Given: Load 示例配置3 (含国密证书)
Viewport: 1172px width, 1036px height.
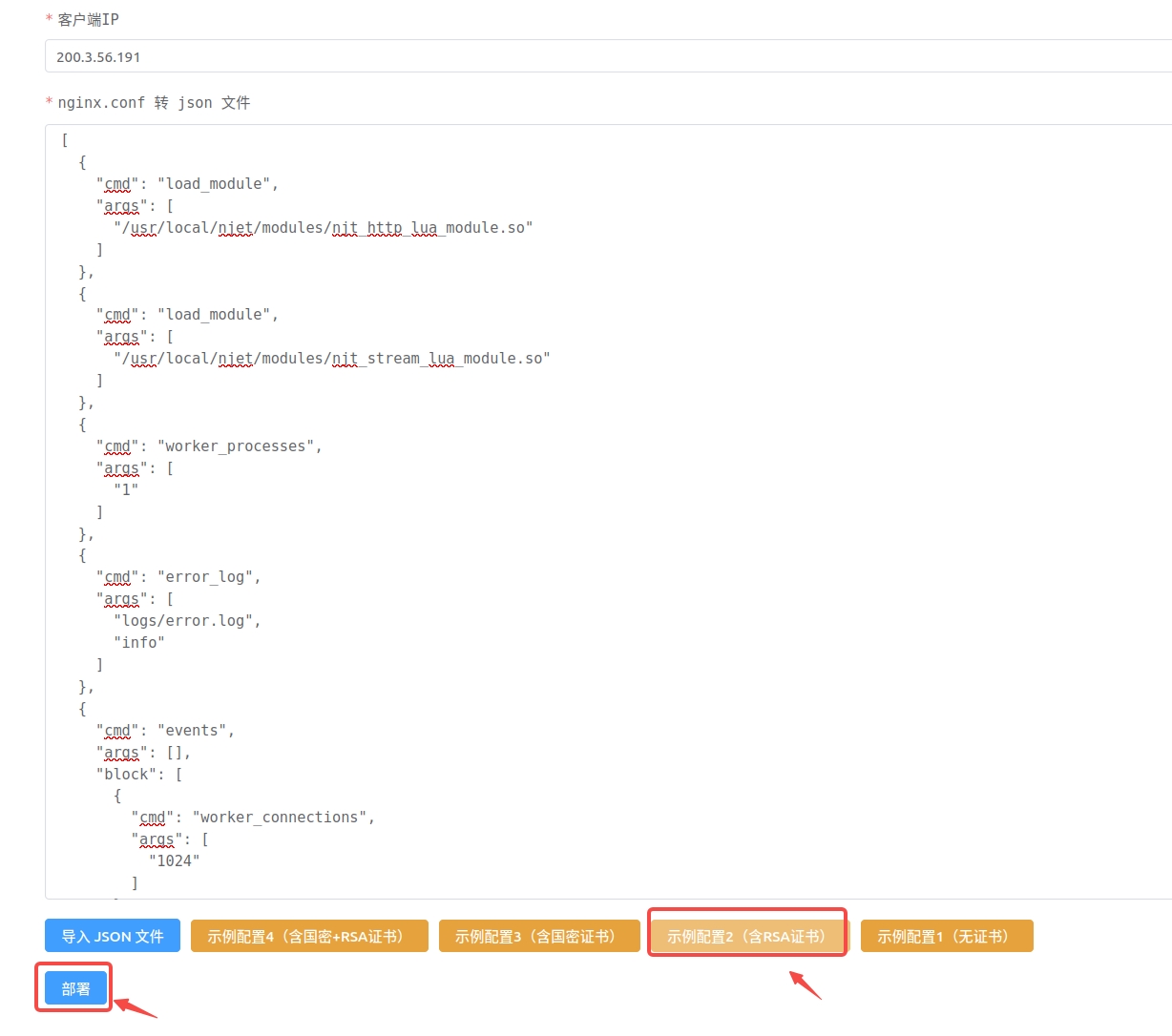Looking at the screenshot, I should [539, 936].
